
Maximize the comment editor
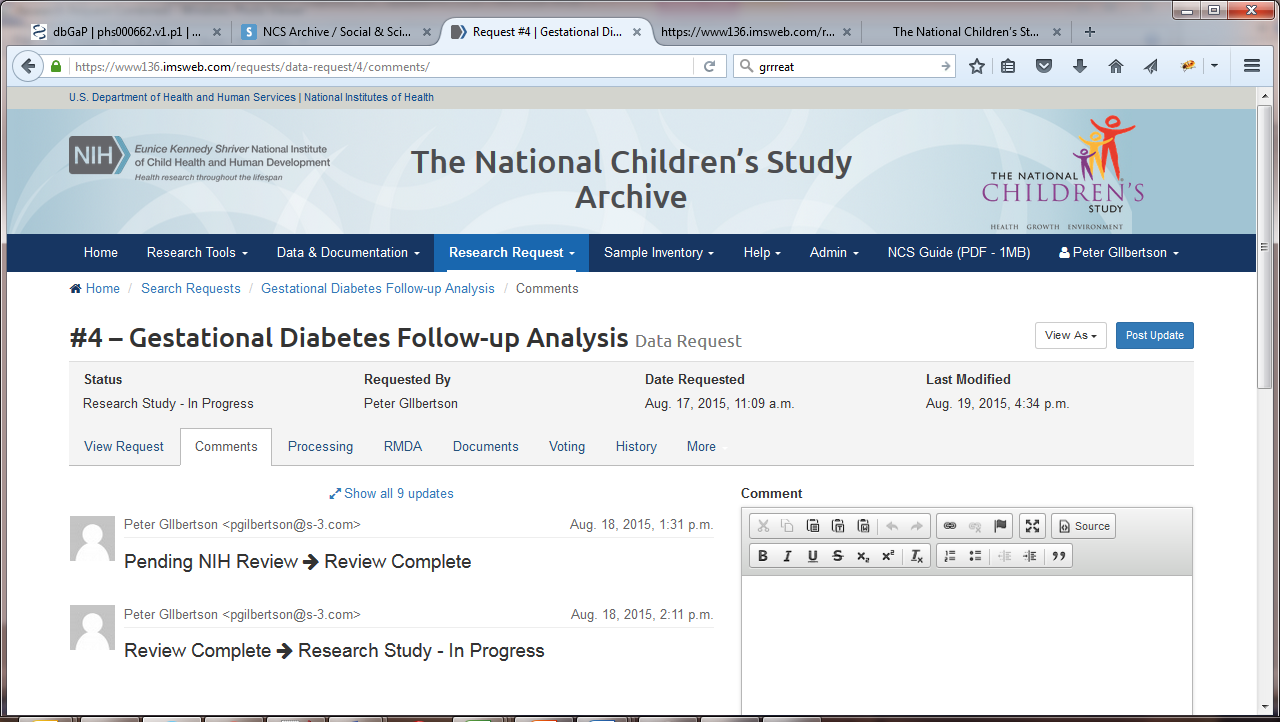[1033, 526]
